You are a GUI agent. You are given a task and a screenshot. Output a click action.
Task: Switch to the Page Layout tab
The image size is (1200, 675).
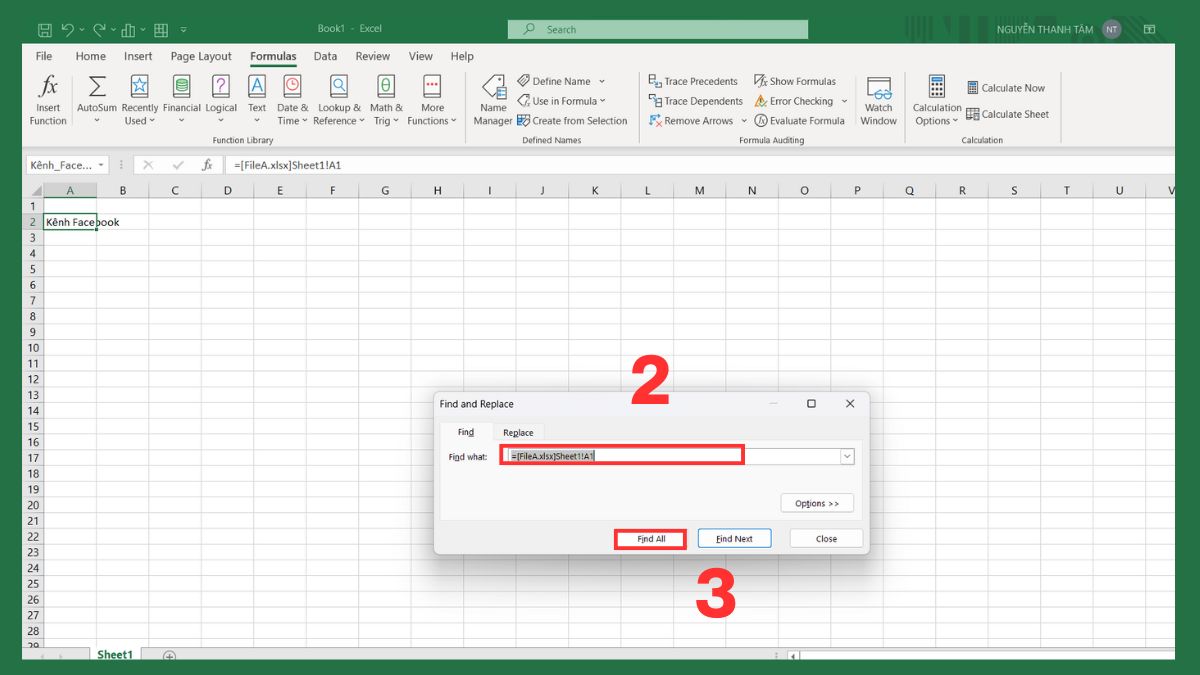(x=201, y=56)
